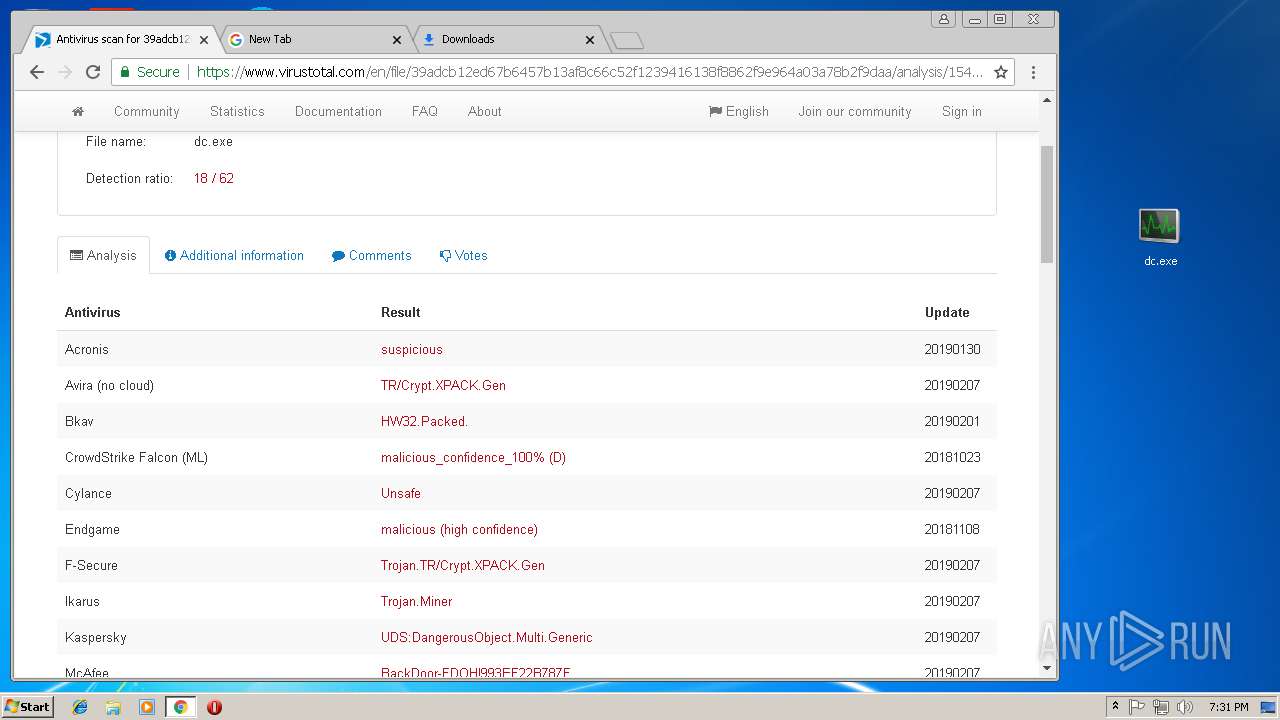The width and height of the screenshot is (1280, 720).
Task: Open Additional information tab
Action: (x=234, y=256)
